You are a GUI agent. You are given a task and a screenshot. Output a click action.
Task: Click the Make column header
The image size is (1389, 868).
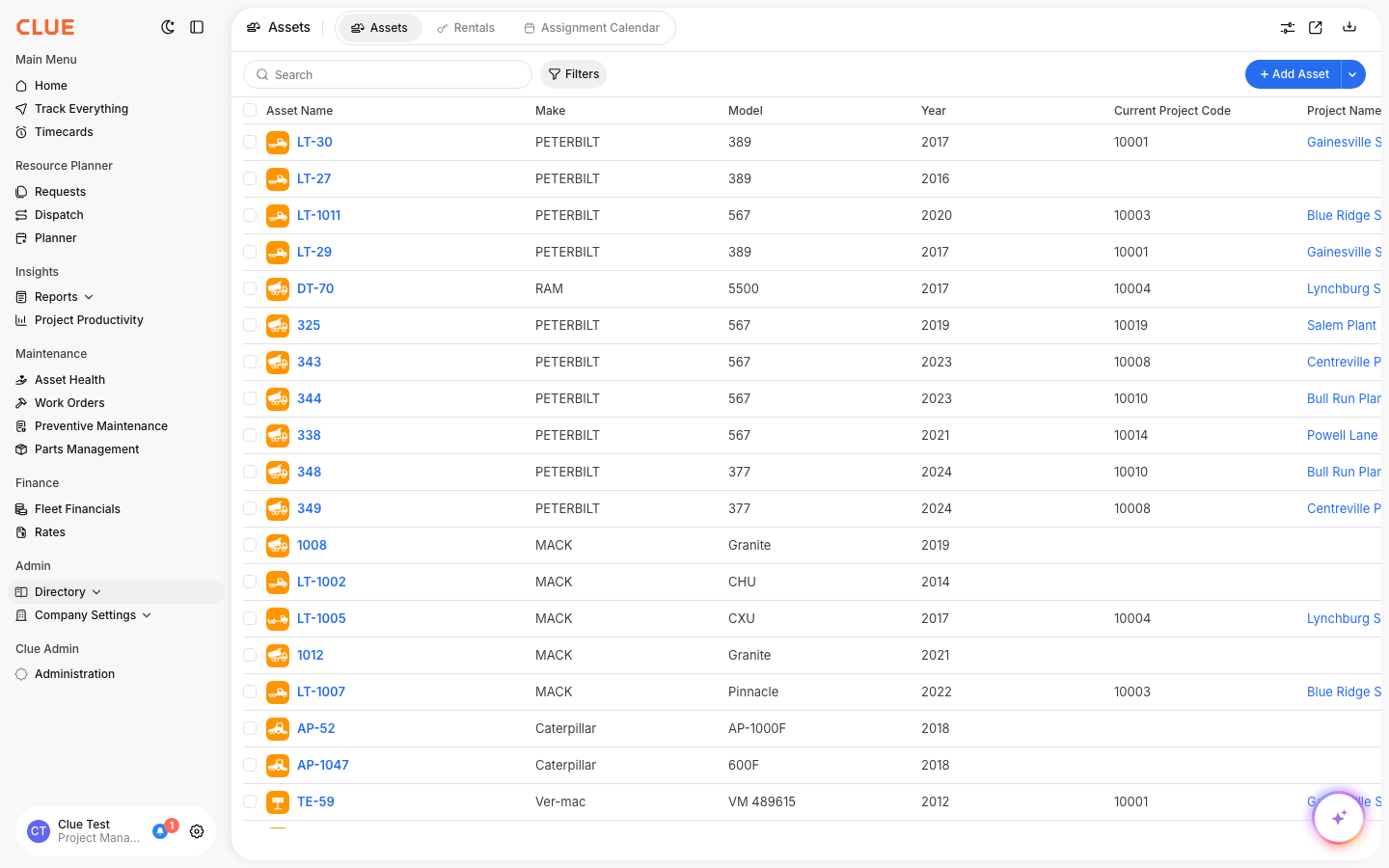tap(551, 111)
